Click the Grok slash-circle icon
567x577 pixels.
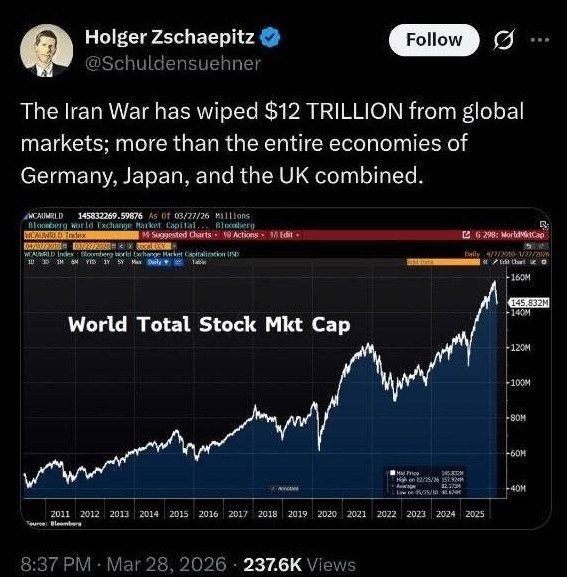coord(503,40)
